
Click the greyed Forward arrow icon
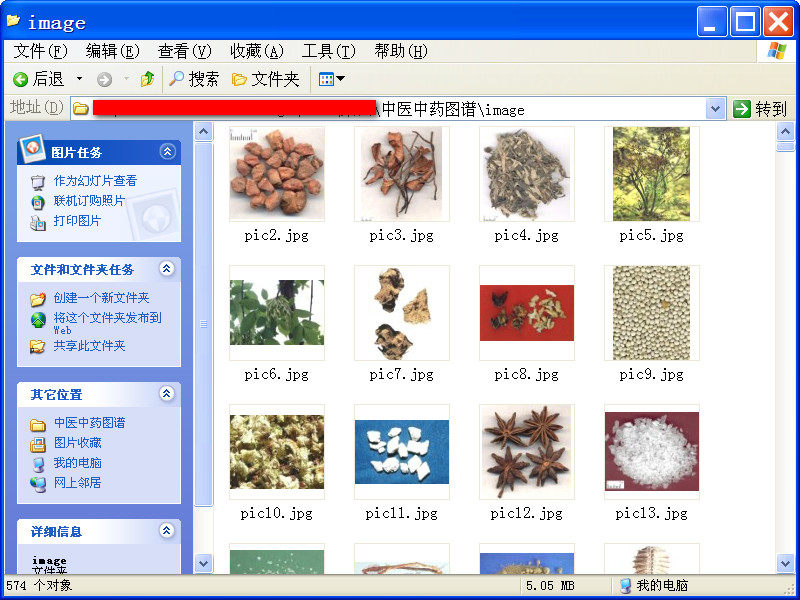tap(105, 79)
